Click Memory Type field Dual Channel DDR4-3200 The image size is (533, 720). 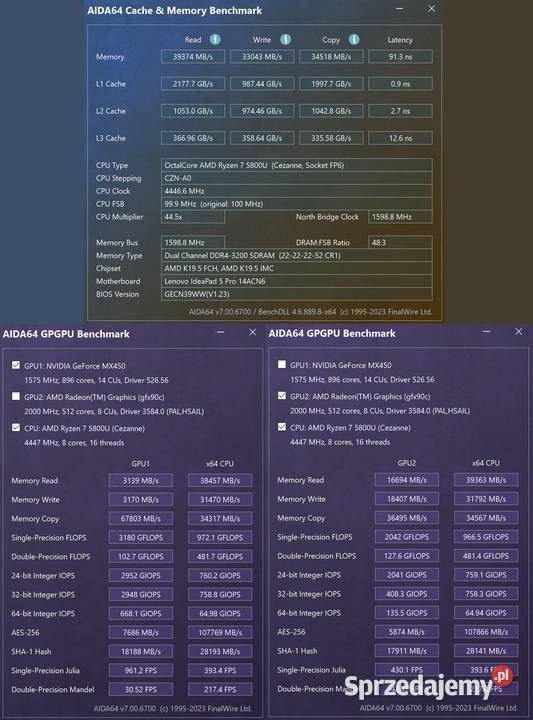297,255
